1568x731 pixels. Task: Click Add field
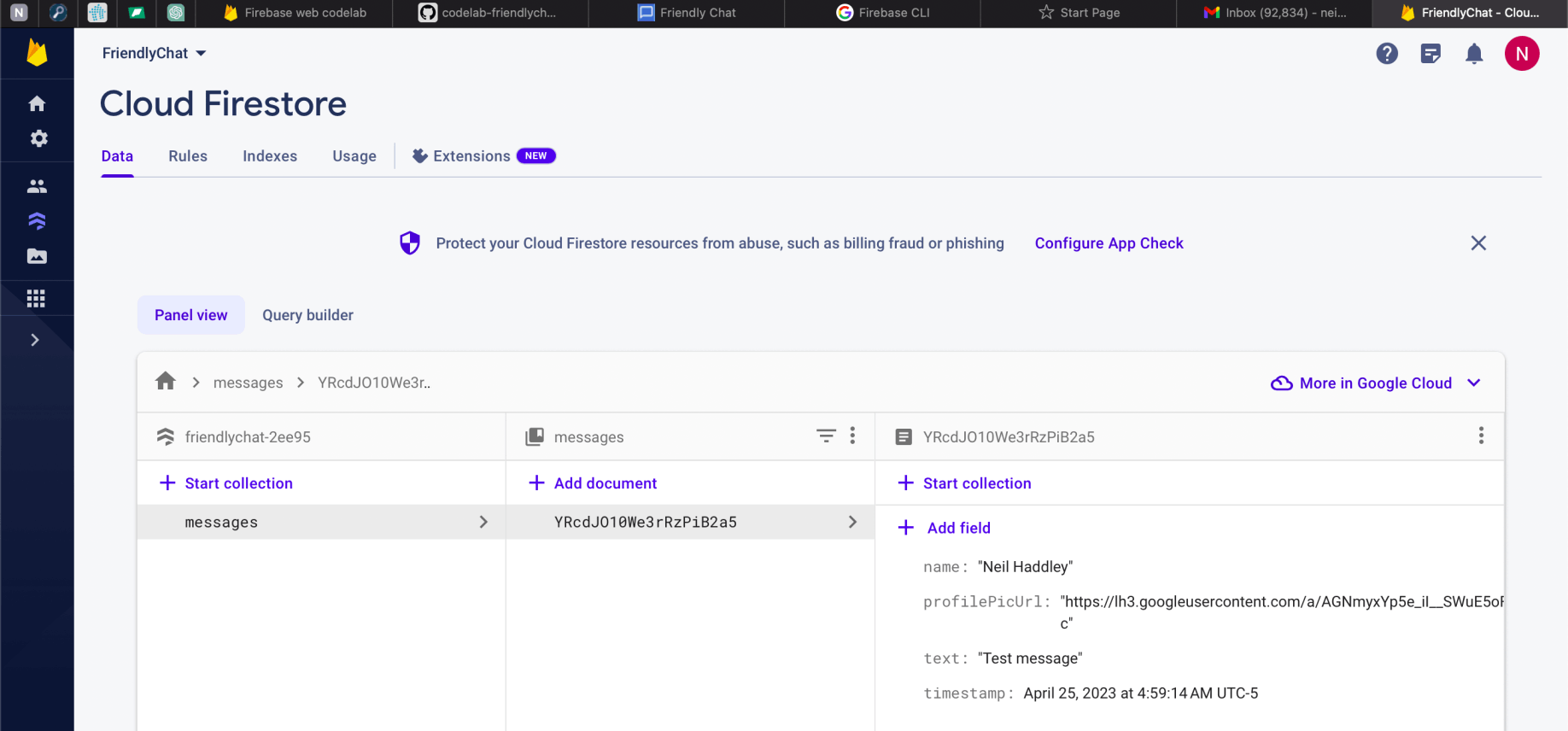pyautogui.click(x=945, y=528)
